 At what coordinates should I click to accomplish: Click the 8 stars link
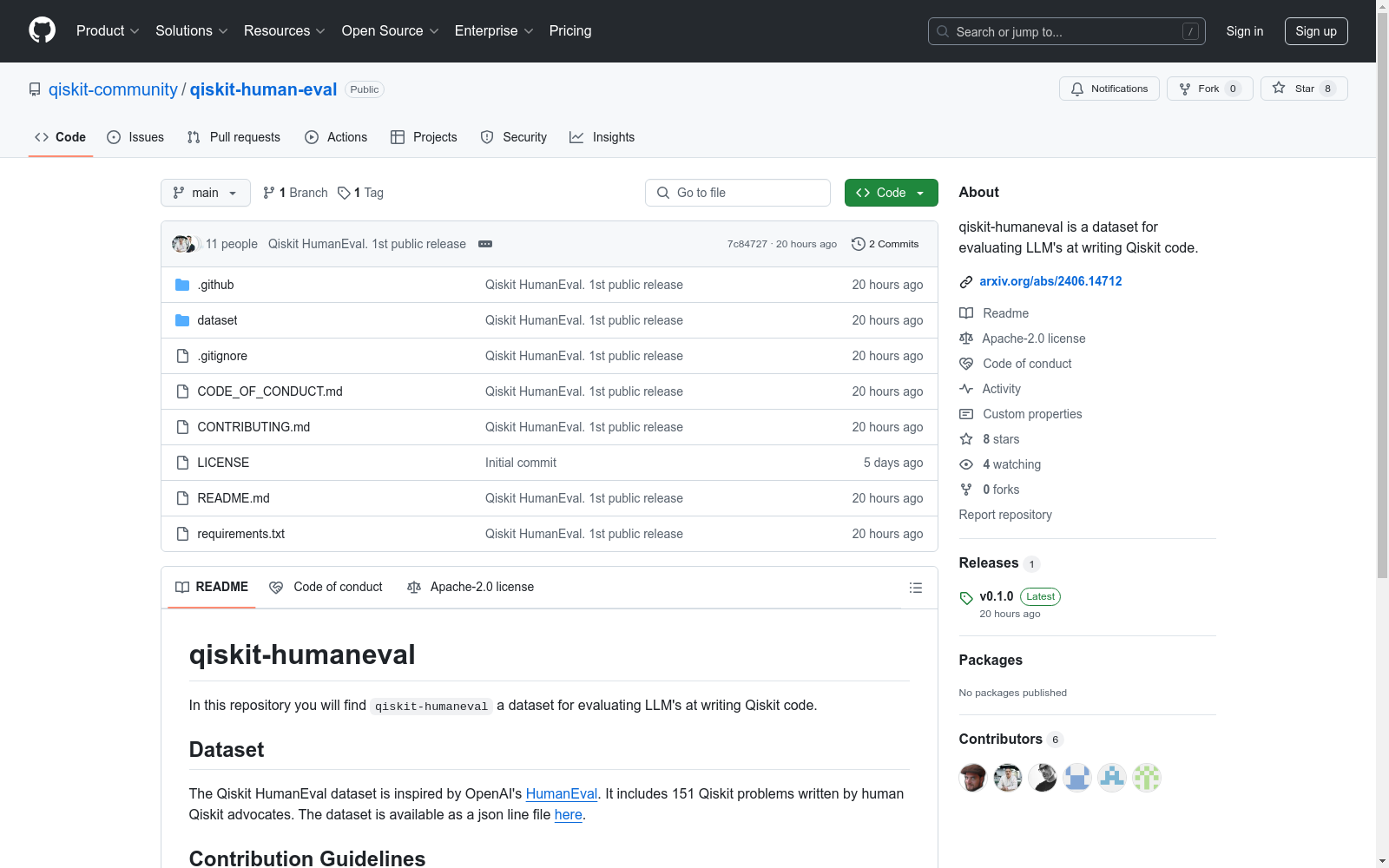tap(1001, 439)
